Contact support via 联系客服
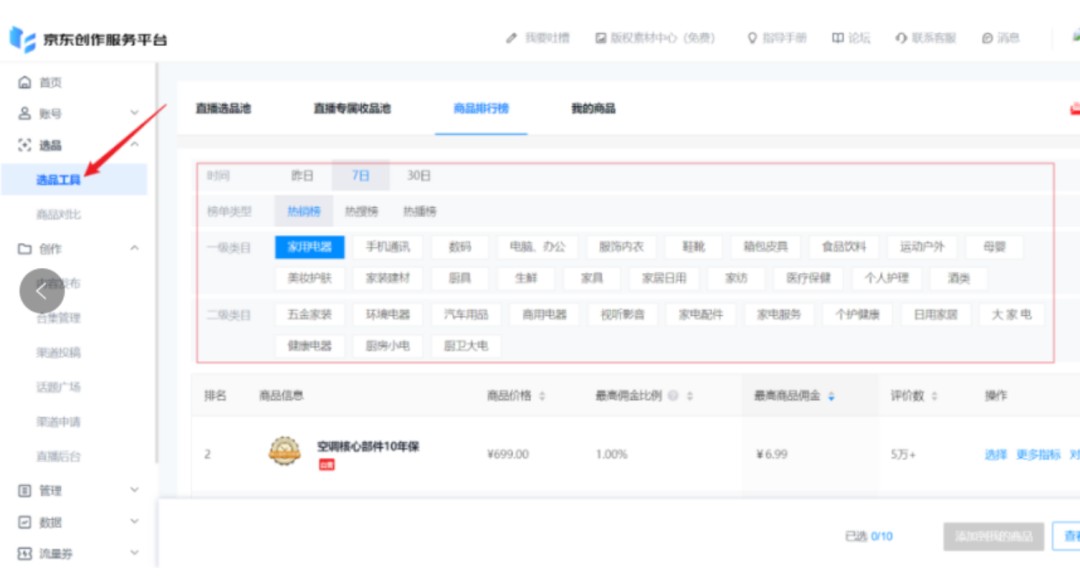Screen dimensions: 1080x576 [925, 38]
